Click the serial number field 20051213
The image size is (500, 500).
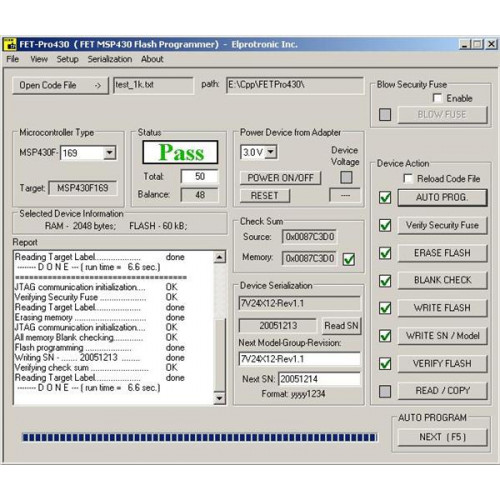278,326
